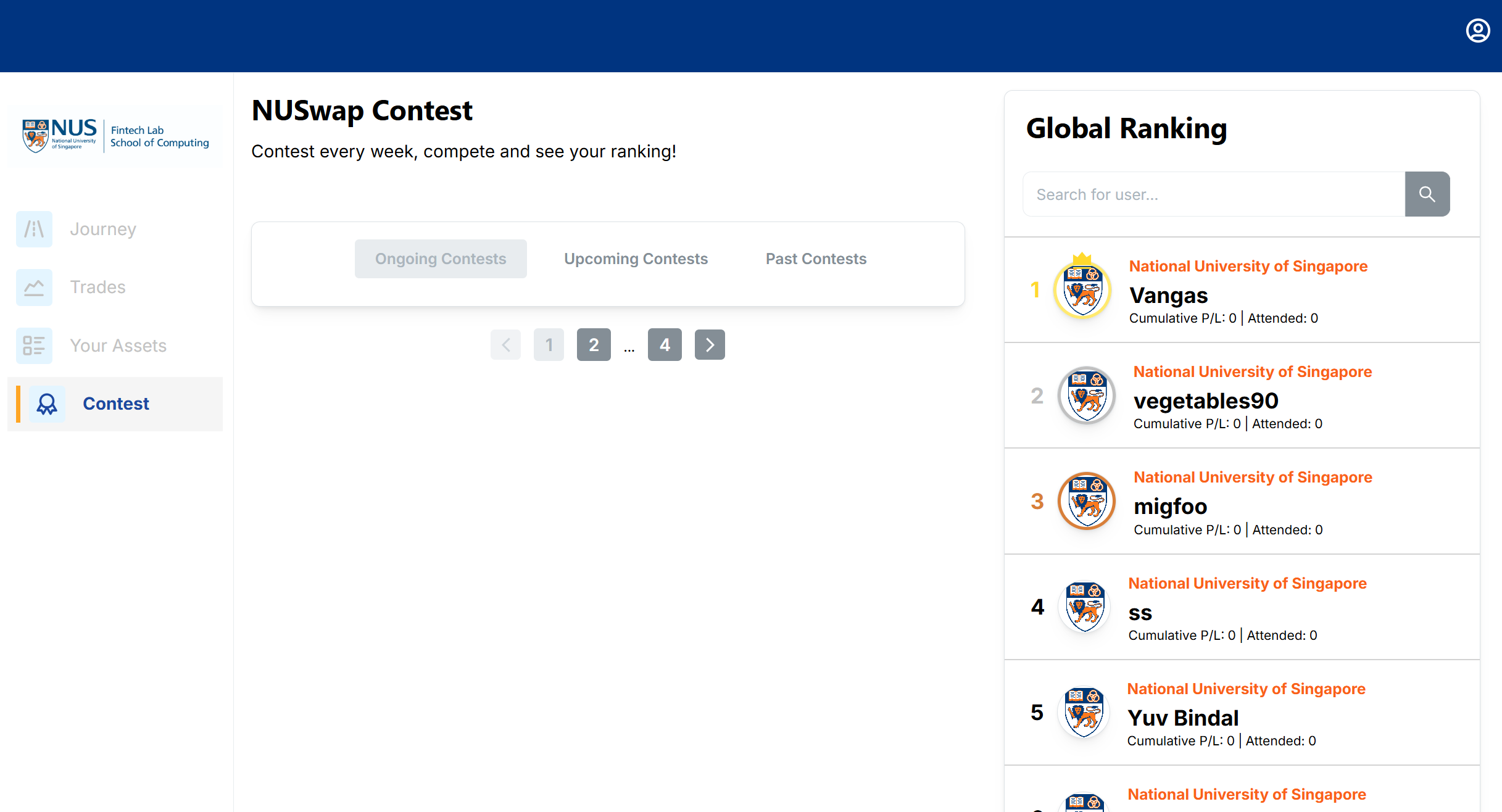Click the Your Assets list icon
Screen dimensions: 1502x812
34,346
